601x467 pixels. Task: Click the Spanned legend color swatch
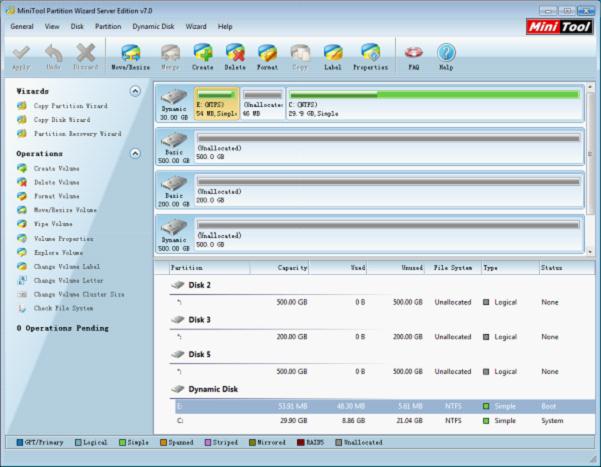tap(164, 442)
